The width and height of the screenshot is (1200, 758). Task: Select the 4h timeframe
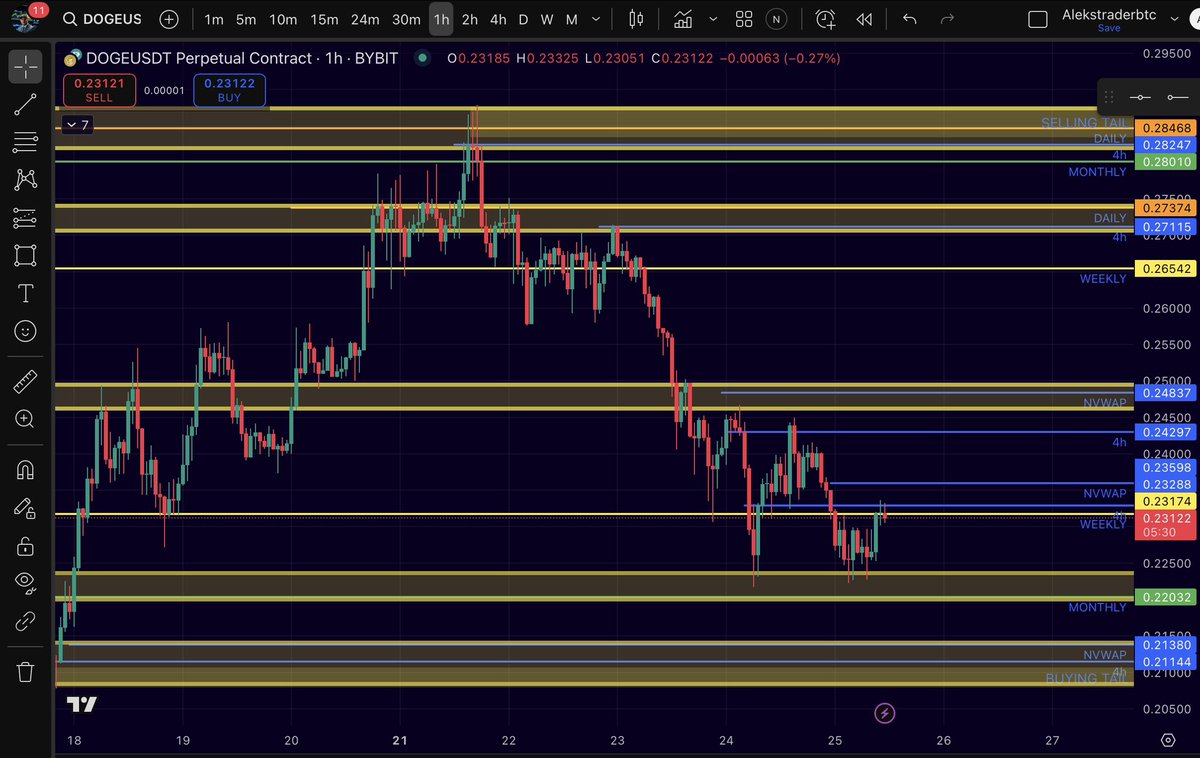pos(498,19)
